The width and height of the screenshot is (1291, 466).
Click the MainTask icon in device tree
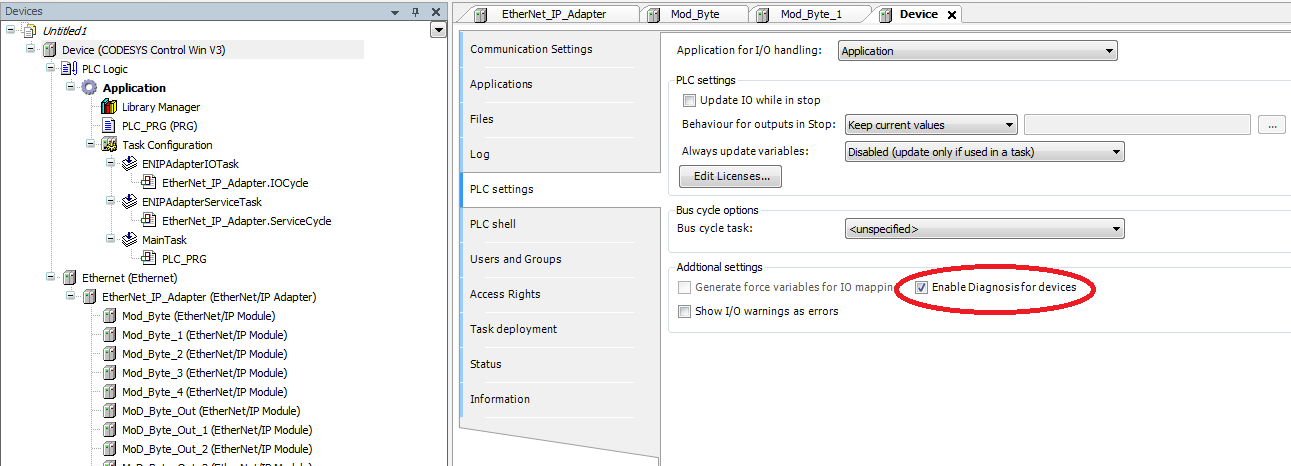click(x=129, y=240)
